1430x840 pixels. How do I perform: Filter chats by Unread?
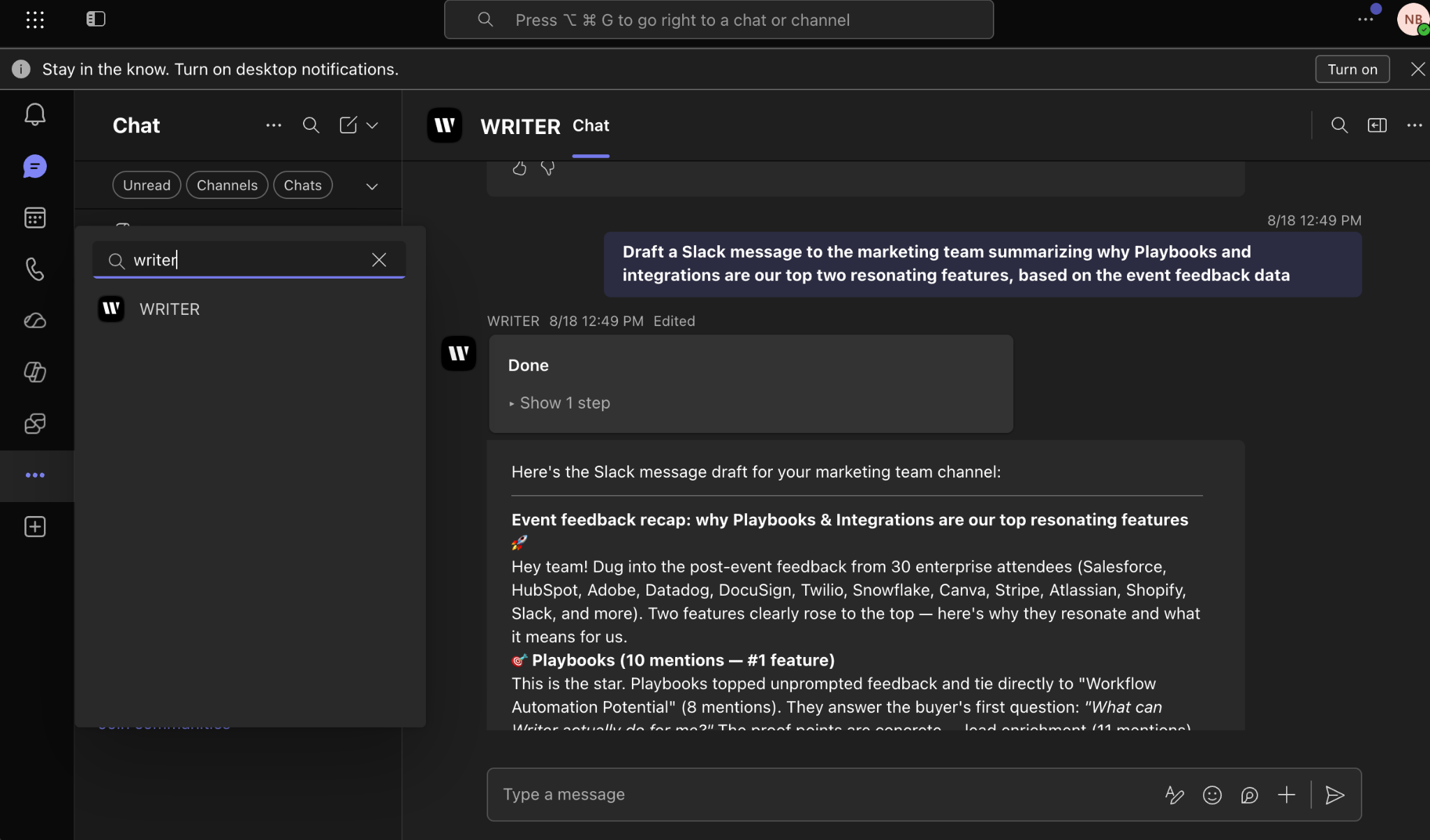[x=147, y=185]
